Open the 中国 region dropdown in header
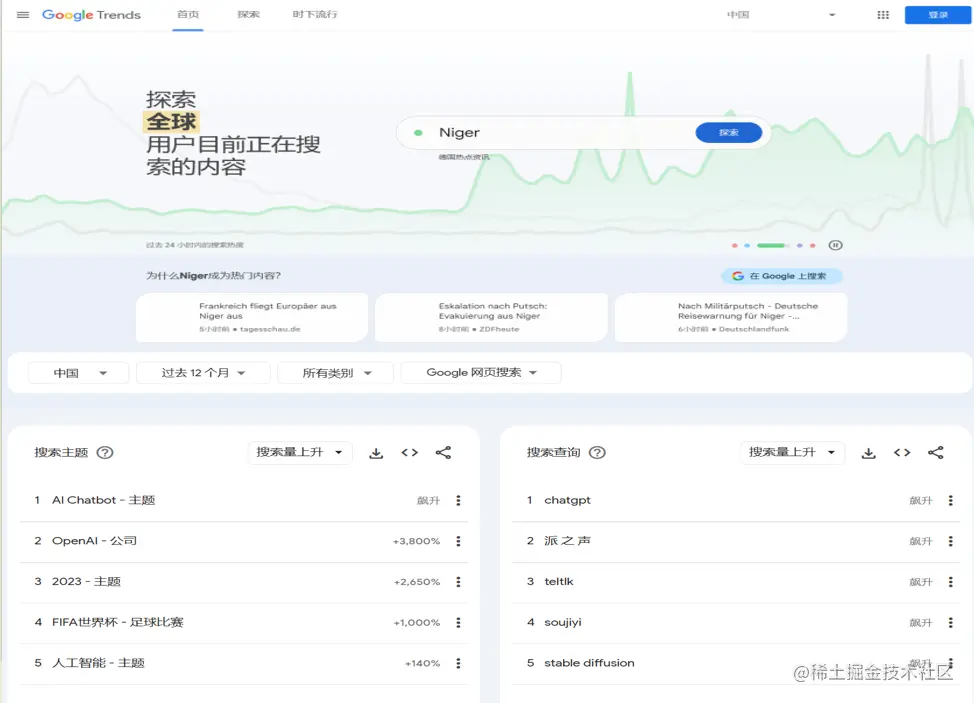This screenshot has width=974, height=703. pos(781,15)
